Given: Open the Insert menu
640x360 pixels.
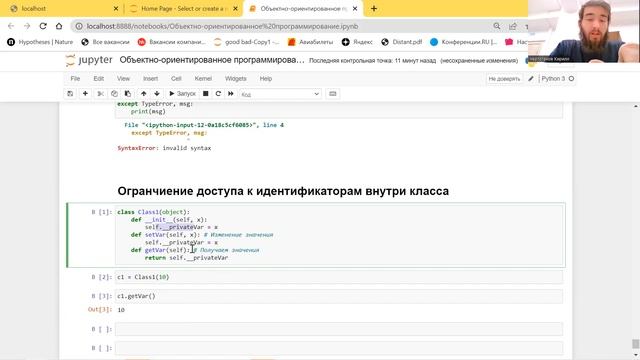Looking at the screenshot, I should (150, 78).
